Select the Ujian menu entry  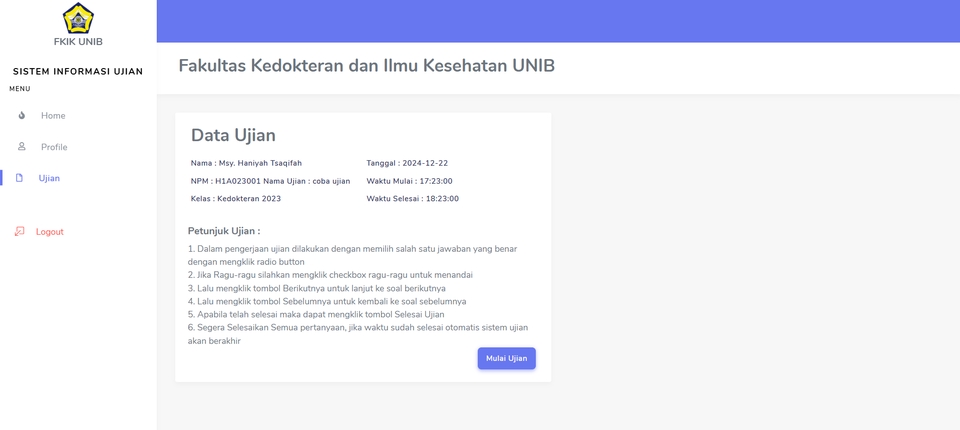pos(49,178)
